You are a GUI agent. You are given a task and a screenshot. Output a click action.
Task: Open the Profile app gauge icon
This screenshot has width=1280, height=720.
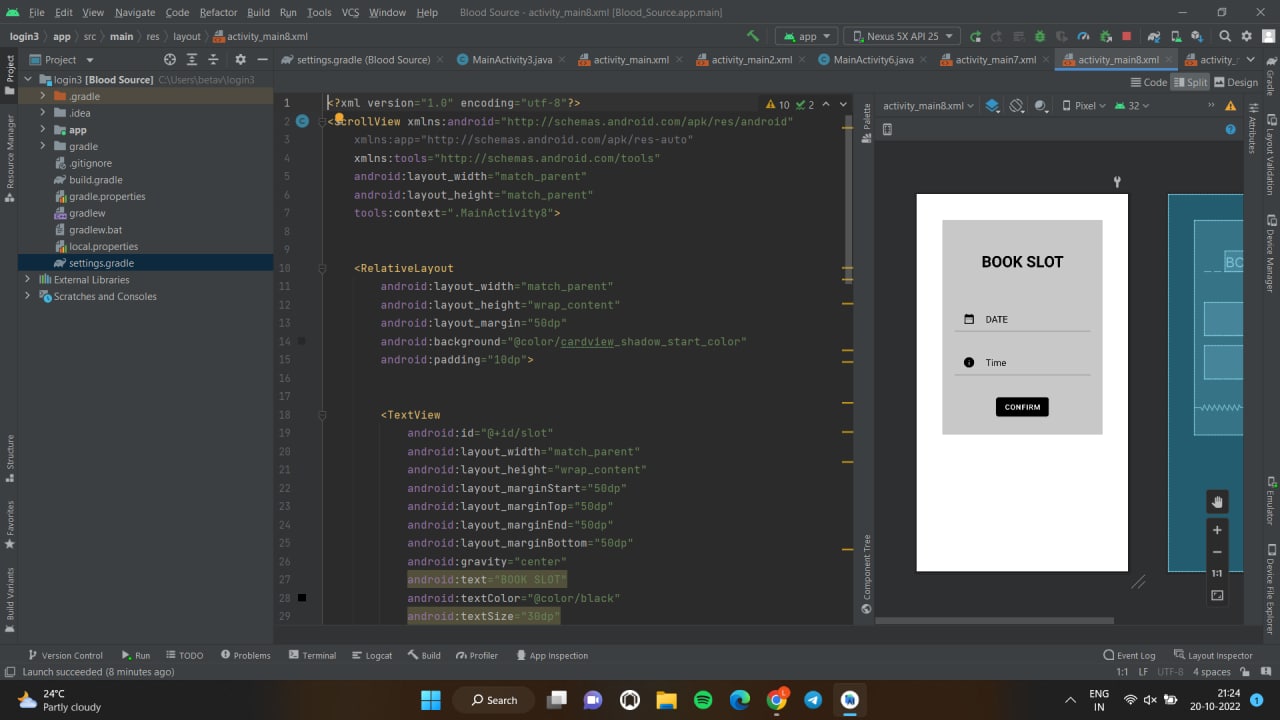point(1083,36)
